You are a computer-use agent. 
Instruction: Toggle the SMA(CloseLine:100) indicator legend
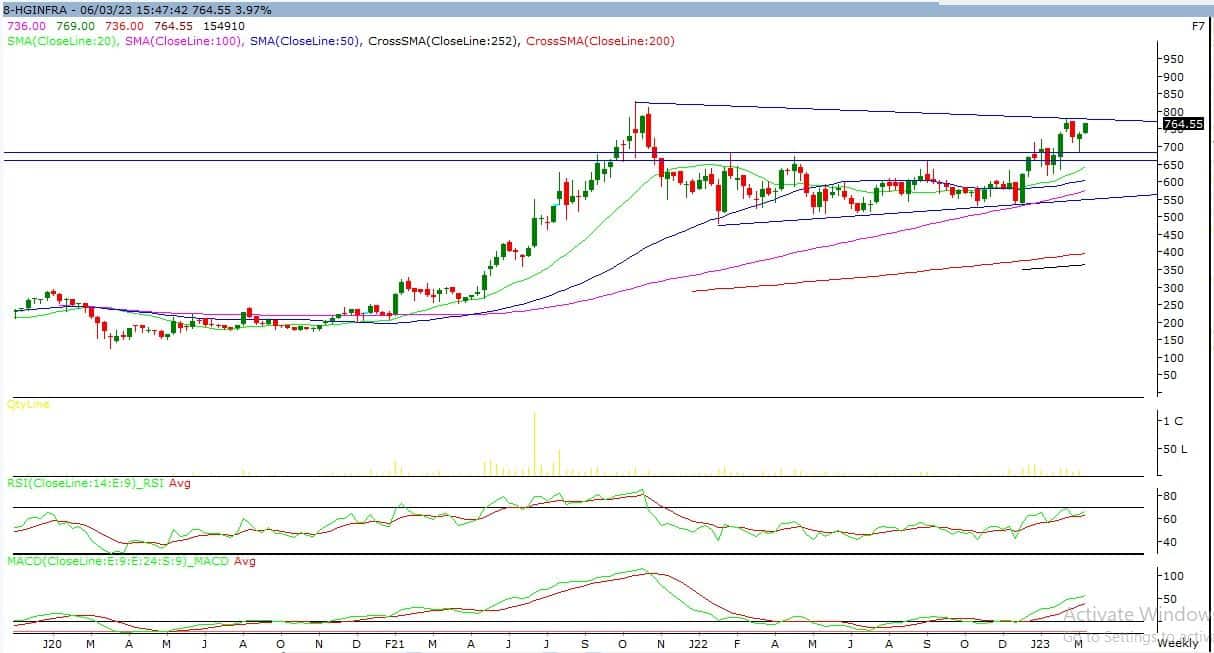point(183,41)
